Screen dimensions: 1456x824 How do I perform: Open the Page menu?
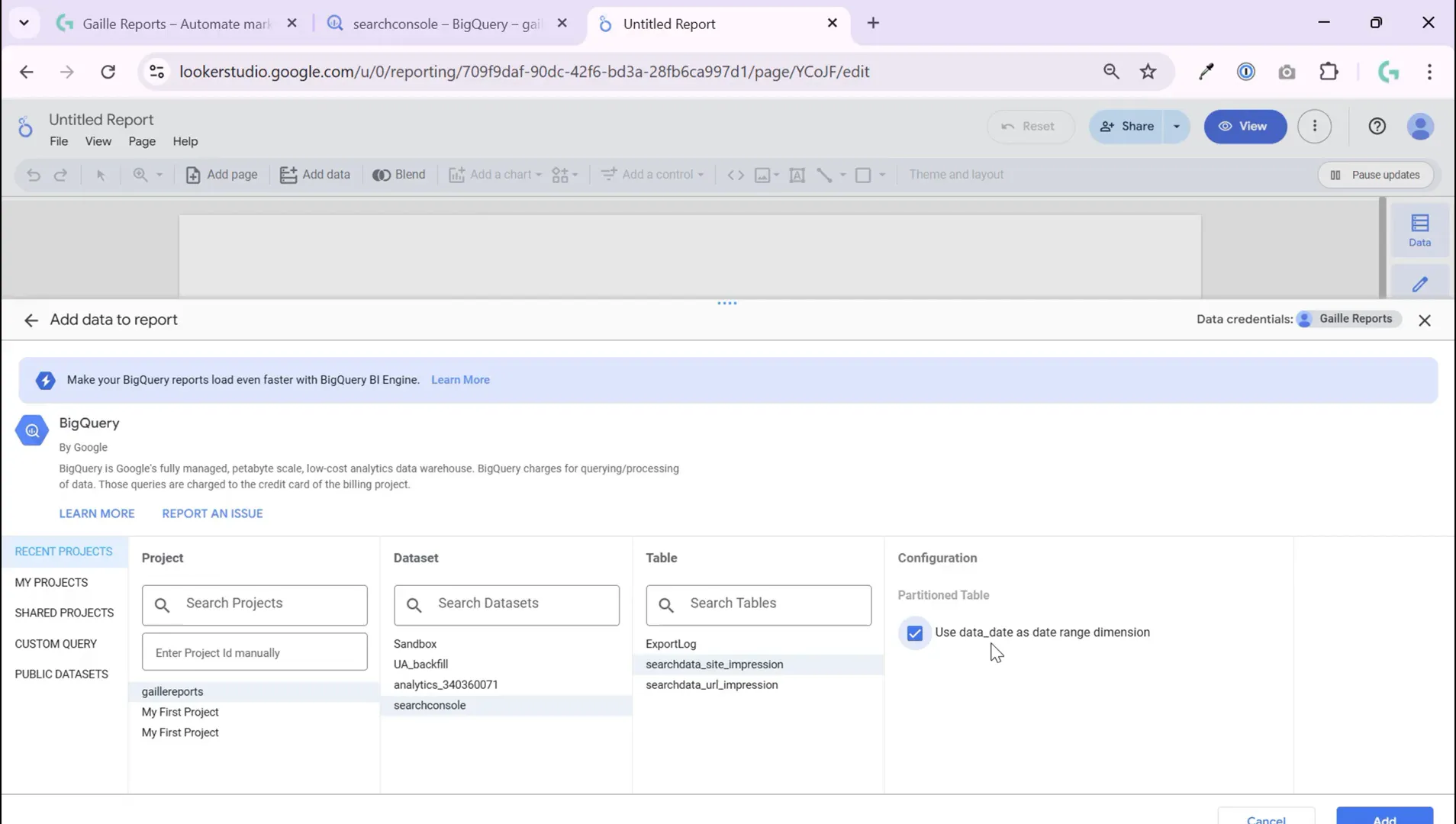pyautogui.click(x=142, y=141)
